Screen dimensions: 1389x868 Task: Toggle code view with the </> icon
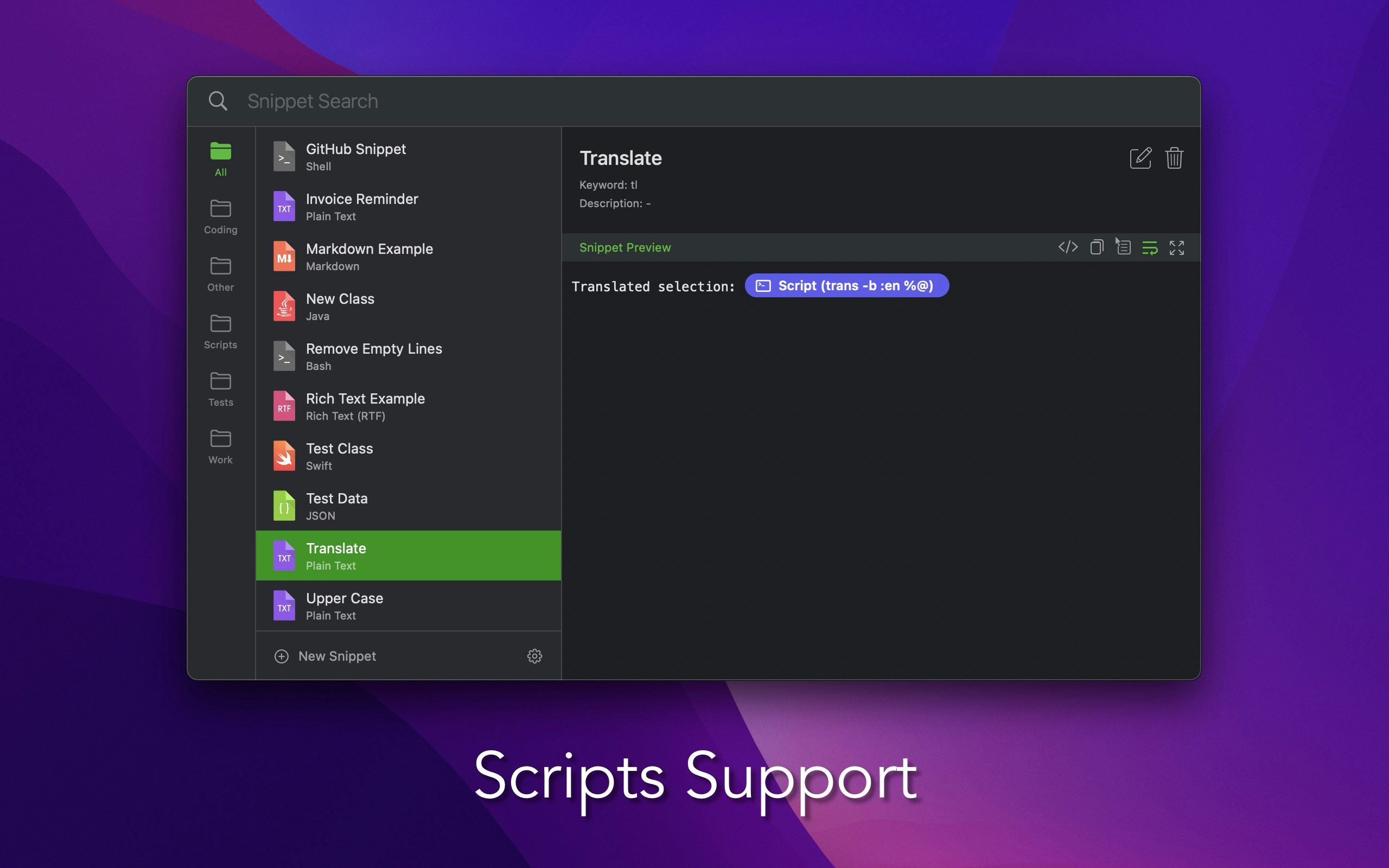click(x=1068, y=247)
